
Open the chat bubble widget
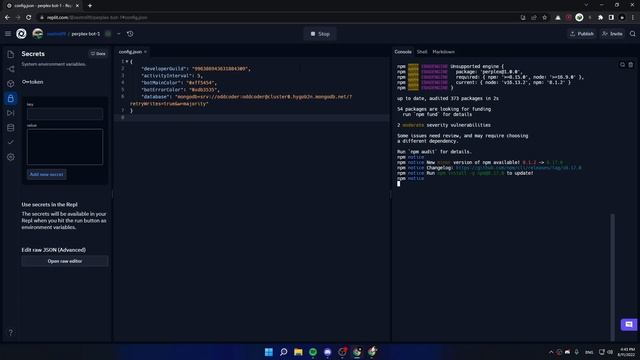[629, 324]
